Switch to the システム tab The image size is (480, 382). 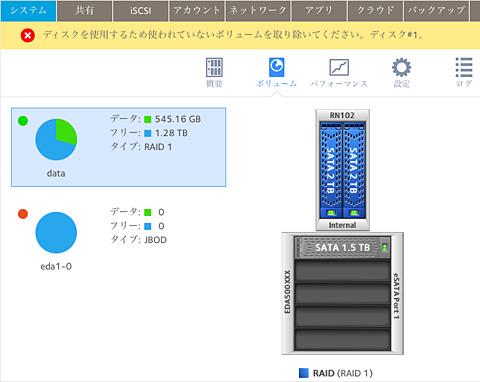(28, 11)
